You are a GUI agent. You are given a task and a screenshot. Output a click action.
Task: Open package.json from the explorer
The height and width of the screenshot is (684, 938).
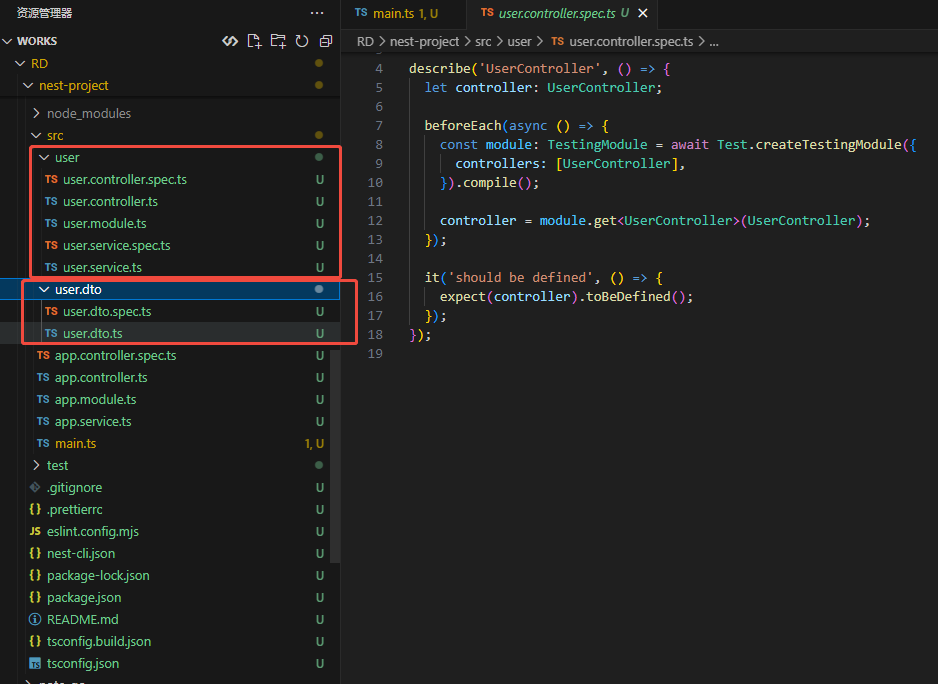click(x=84, y=597)
